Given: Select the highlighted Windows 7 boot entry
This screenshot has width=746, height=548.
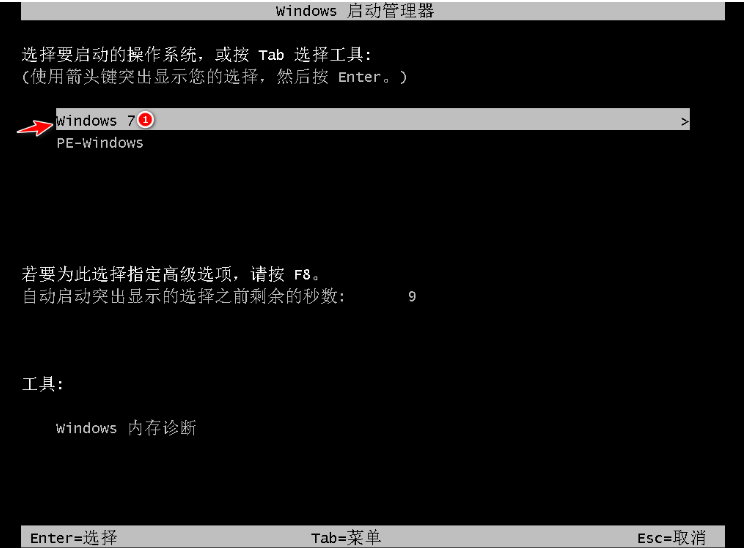Looking at the screenshot, I should point(373,119).
